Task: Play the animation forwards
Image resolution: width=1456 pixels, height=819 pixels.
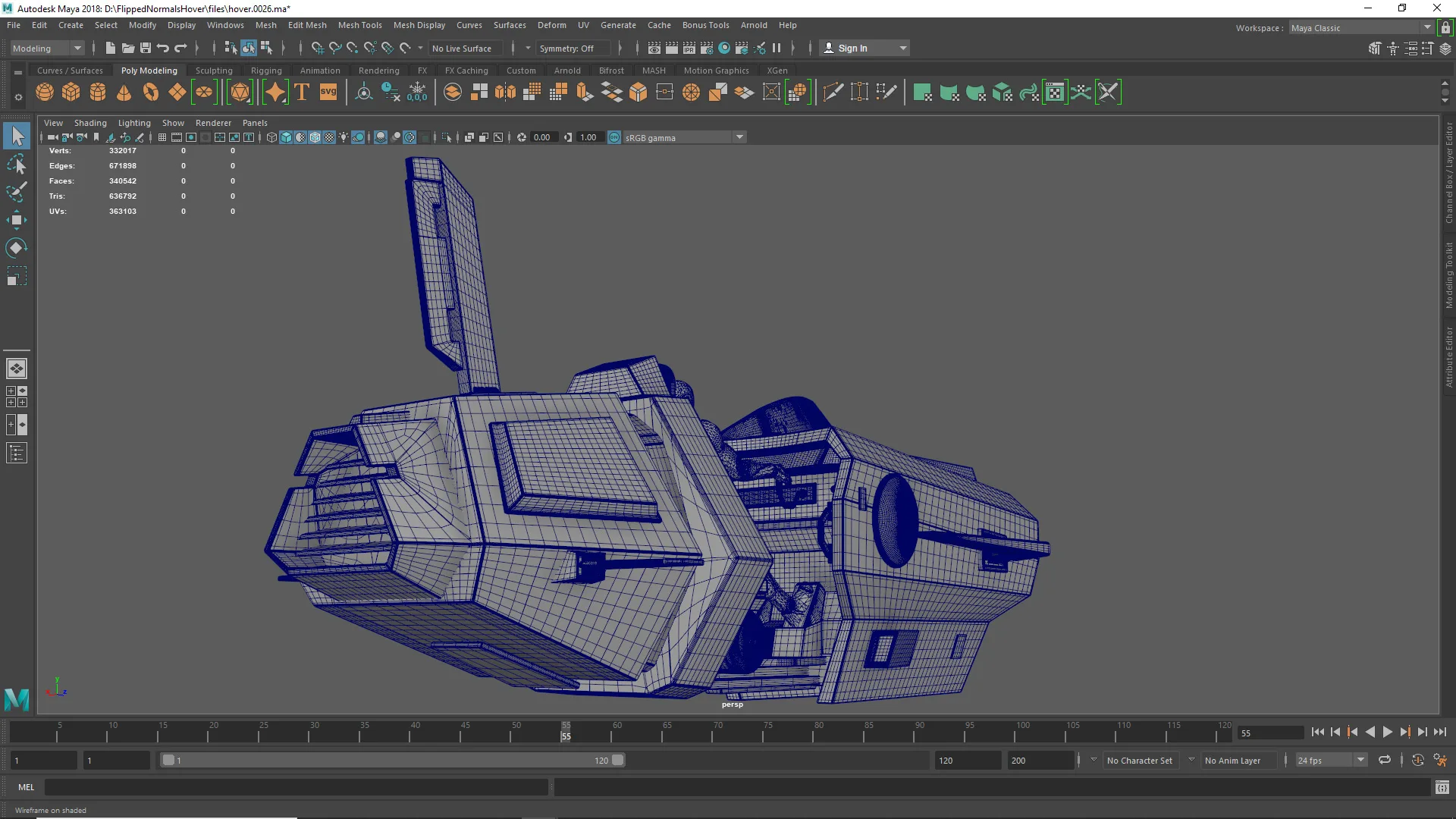Action: click(x=1387, y=732)
